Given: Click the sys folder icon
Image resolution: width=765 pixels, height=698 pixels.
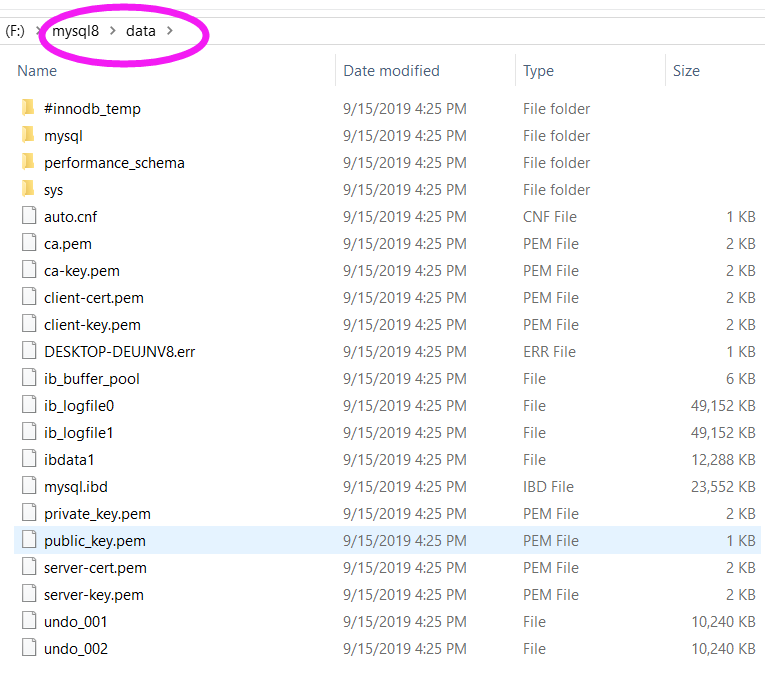Looking at the screenshot, I should pos(27,189).
